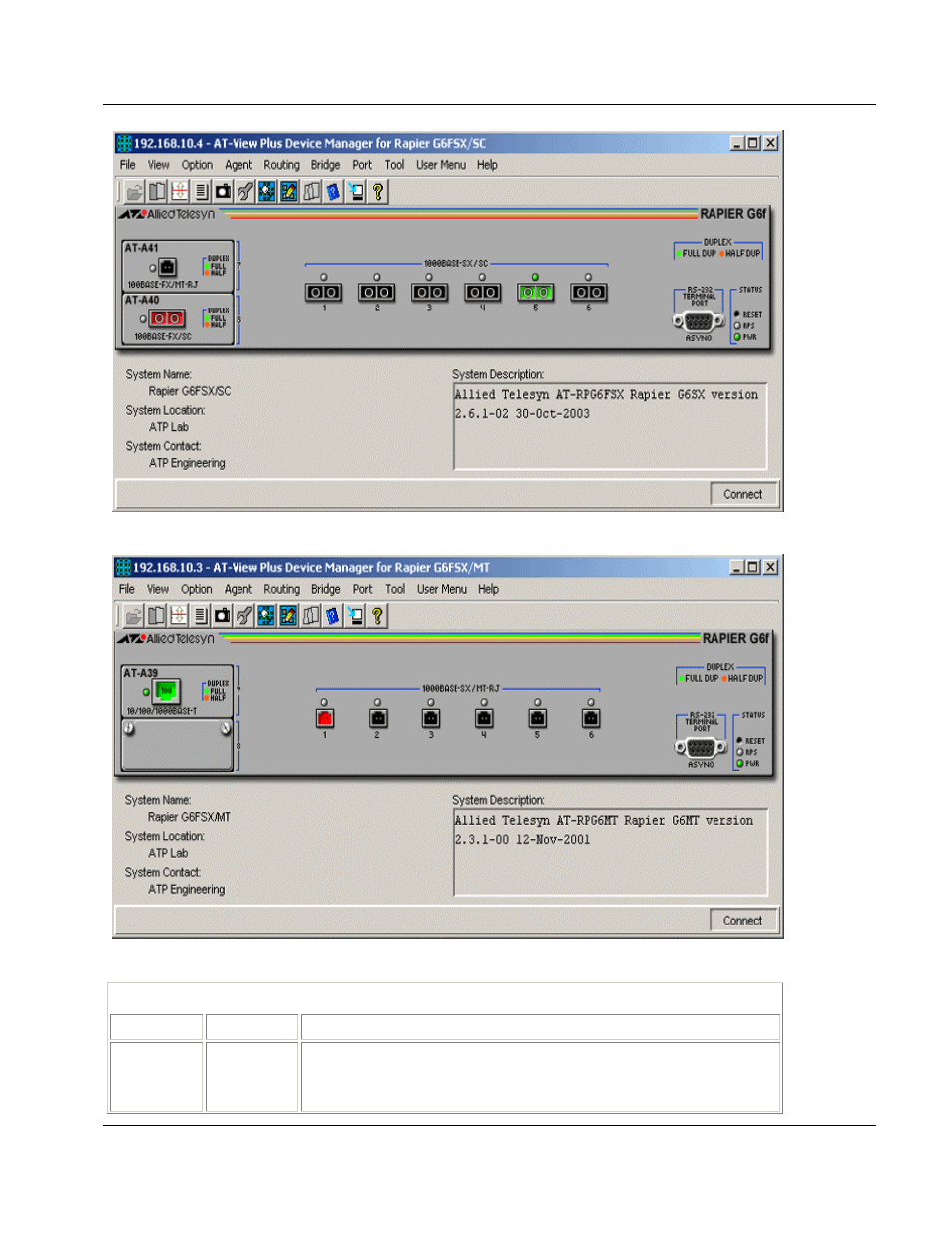Image resolution: width=952 pixels, height=1233 pixels.
Task: Click the camera icon in G6FSX/MT window toolbar
Action: tap(222, 616)
